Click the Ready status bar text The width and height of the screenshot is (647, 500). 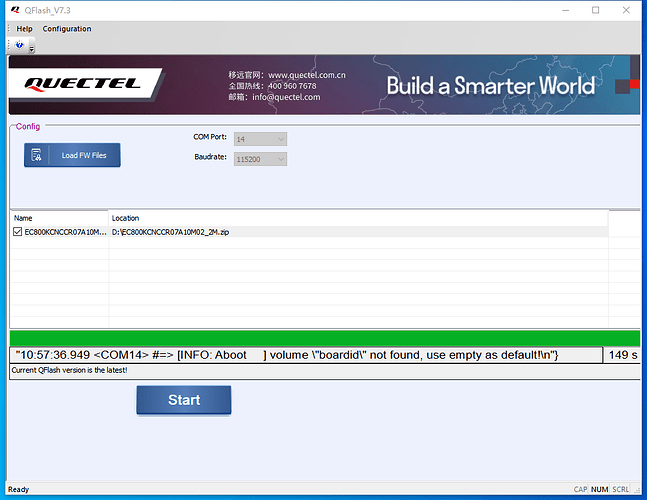pos(19,489)
